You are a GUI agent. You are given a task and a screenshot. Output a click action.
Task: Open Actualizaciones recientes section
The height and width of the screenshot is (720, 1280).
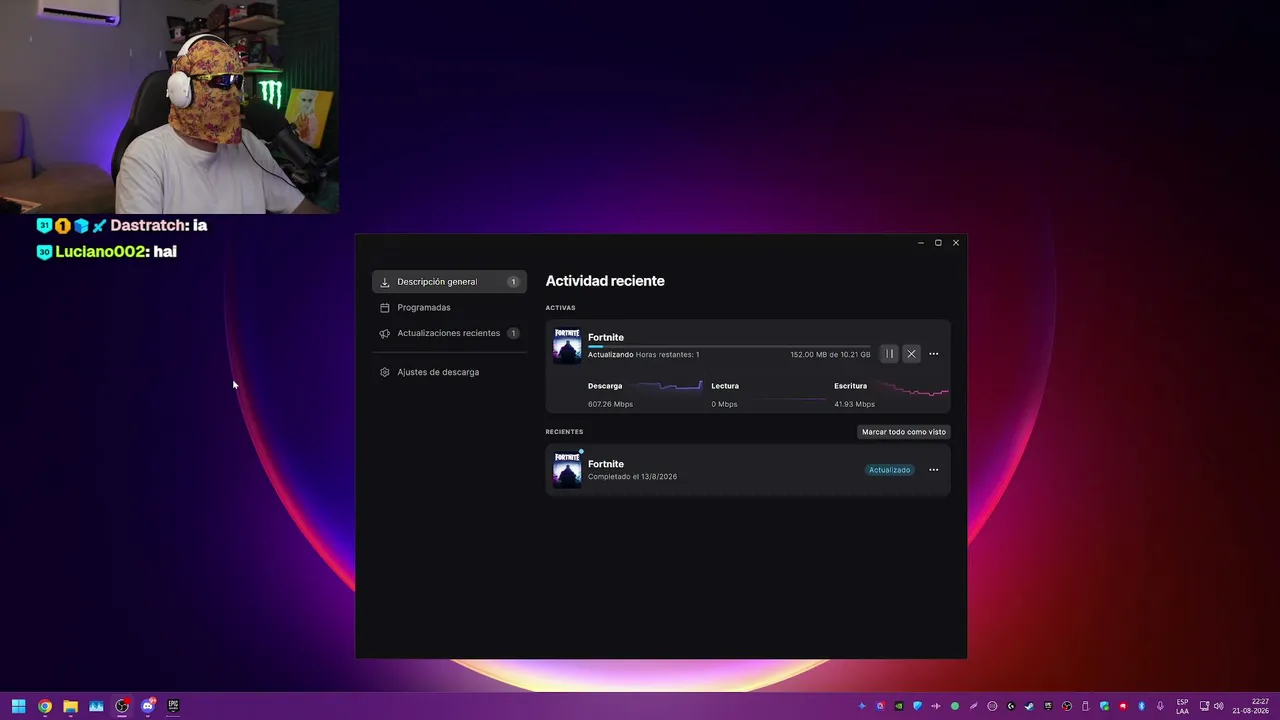(449, 333)
